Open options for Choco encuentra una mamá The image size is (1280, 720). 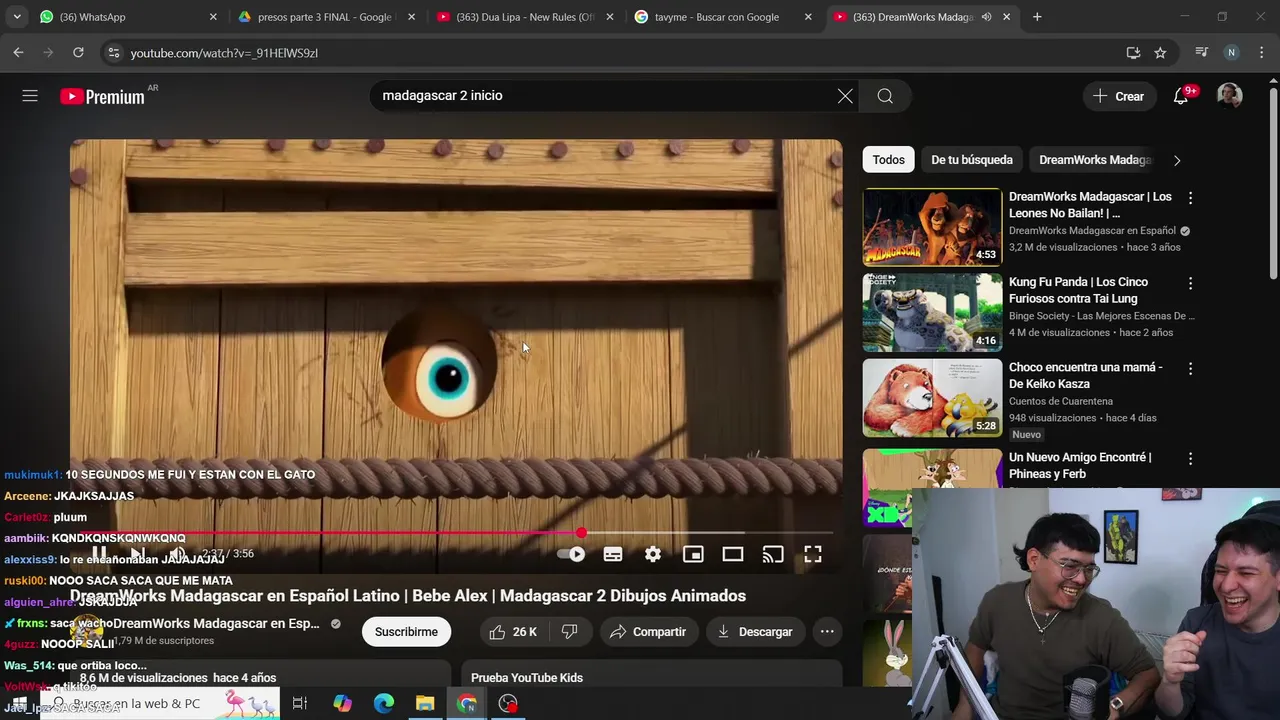[1190, 368]
